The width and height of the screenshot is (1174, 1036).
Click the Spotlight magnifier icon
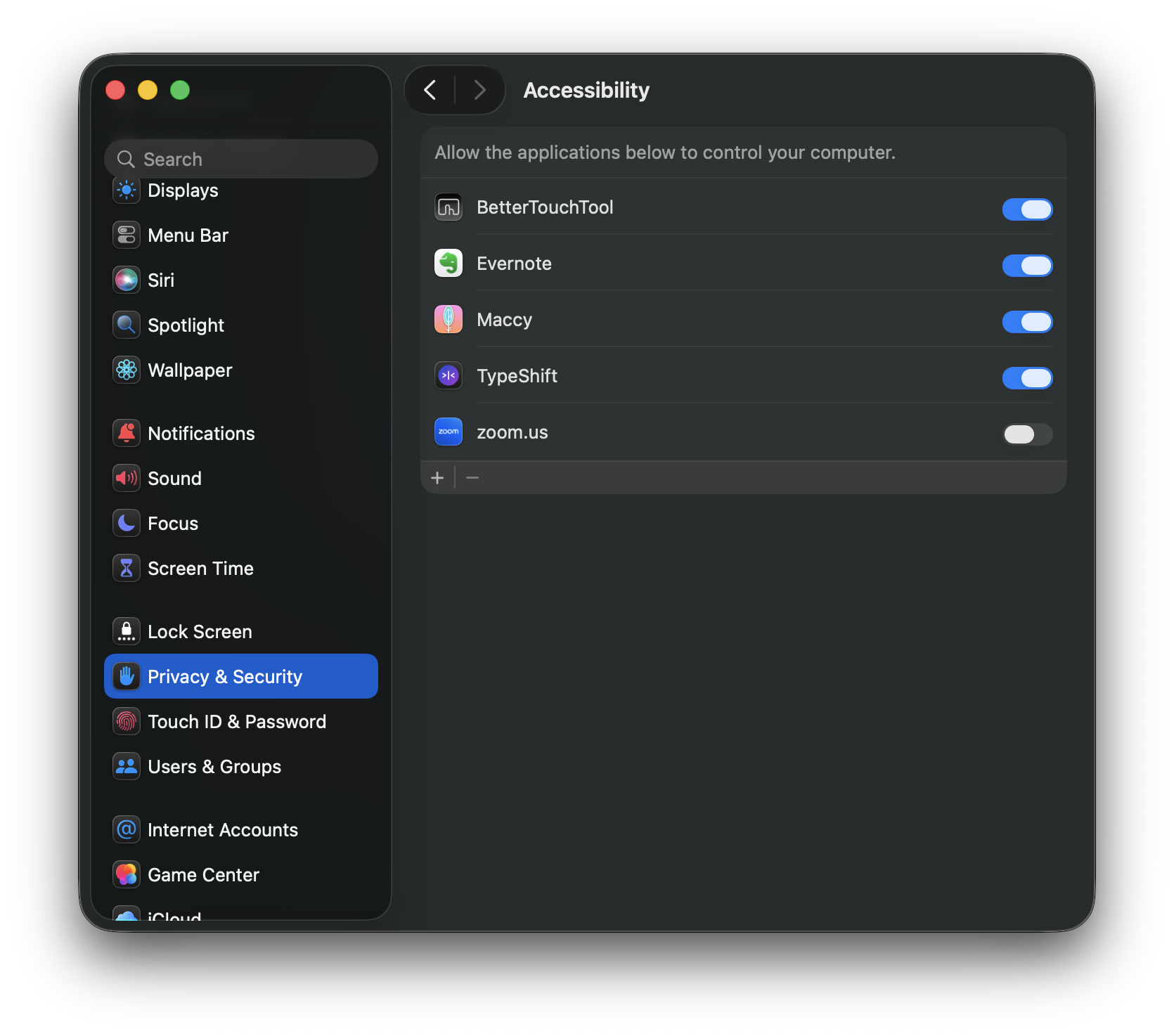(127, 325)
